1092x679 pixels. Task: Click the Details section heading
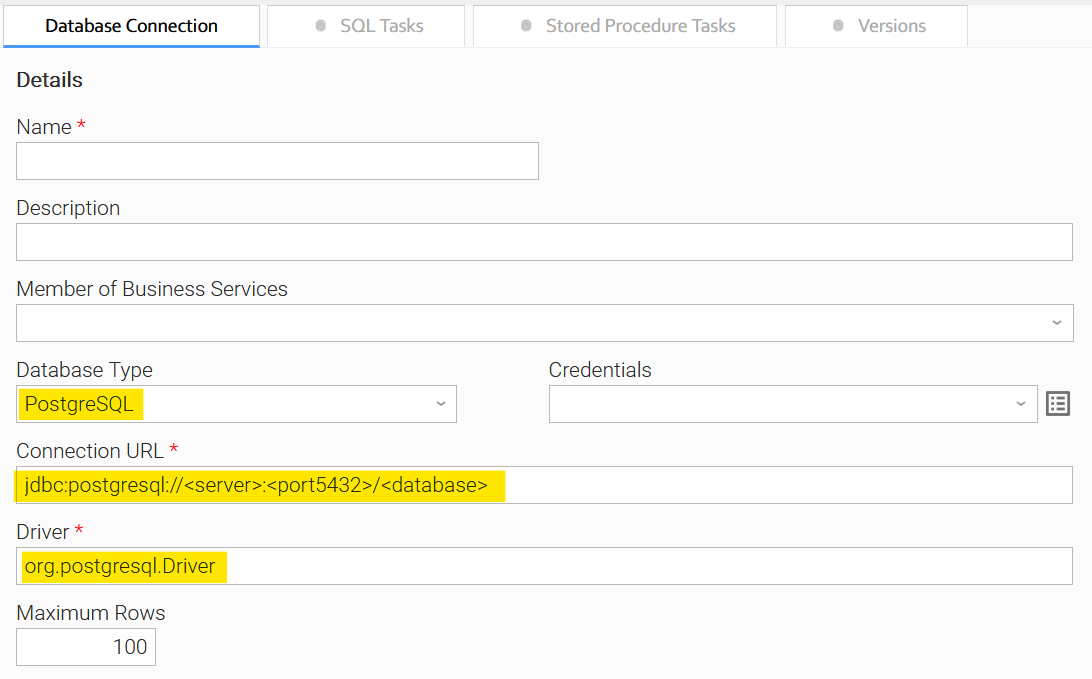coord(49,80)
